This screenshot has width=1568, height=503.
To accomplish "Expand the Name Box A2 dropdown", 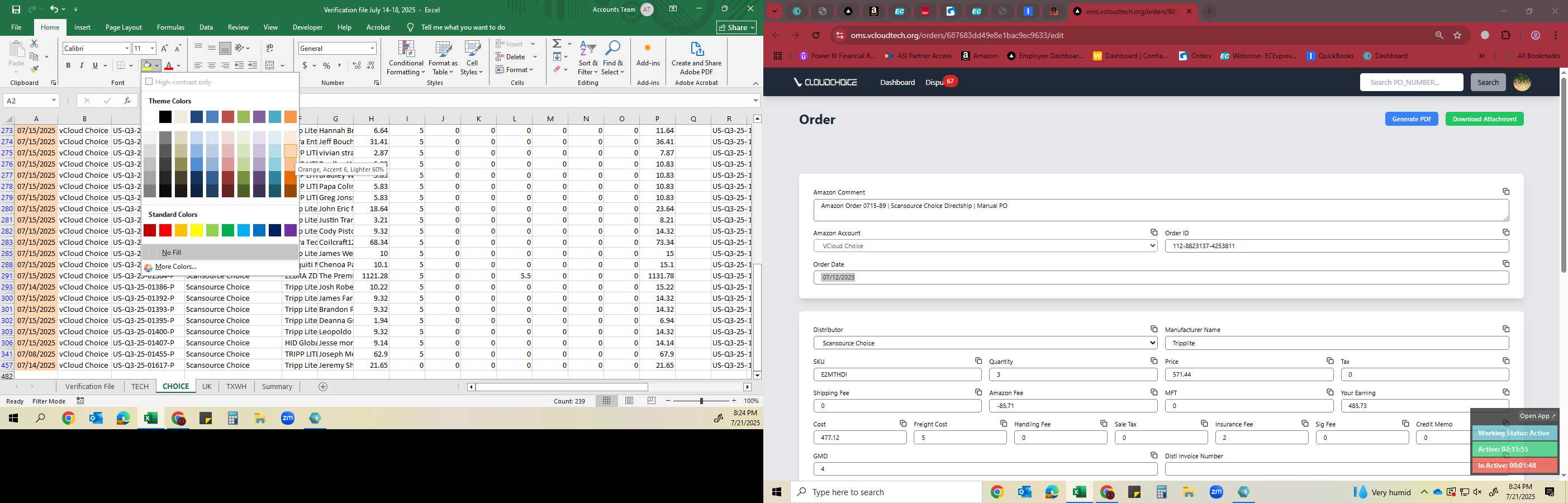I will [x=54, y=101].
